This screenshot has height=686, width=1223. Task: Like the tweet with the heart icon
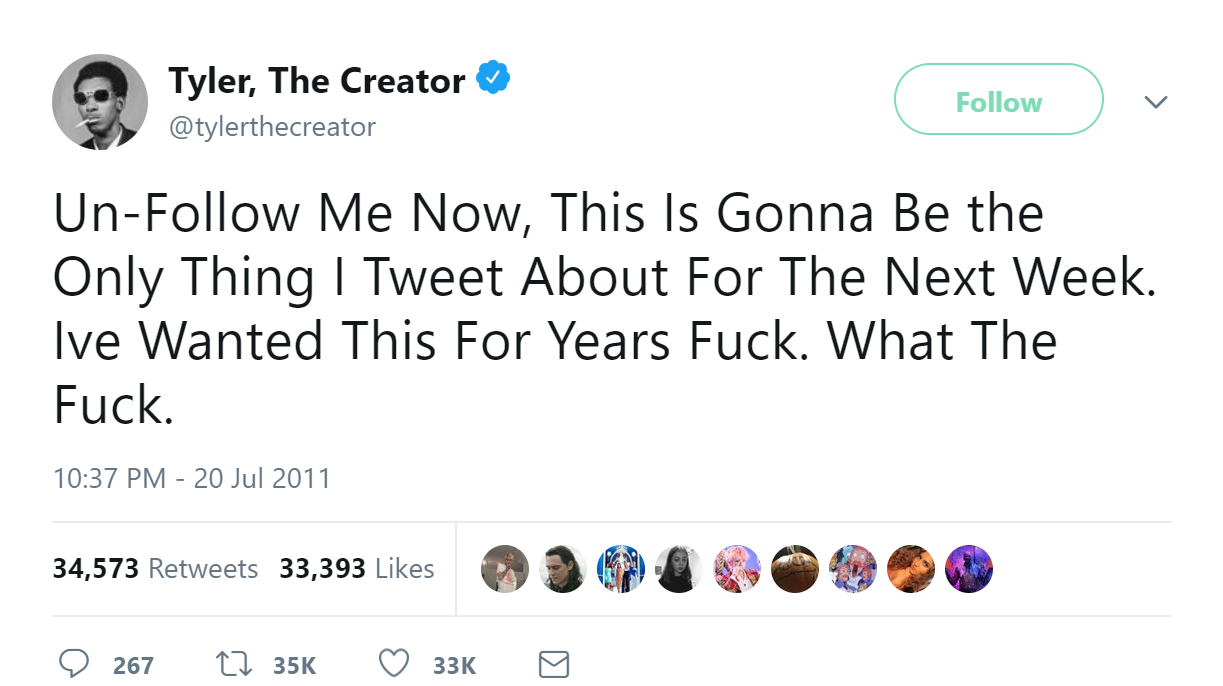395,664
